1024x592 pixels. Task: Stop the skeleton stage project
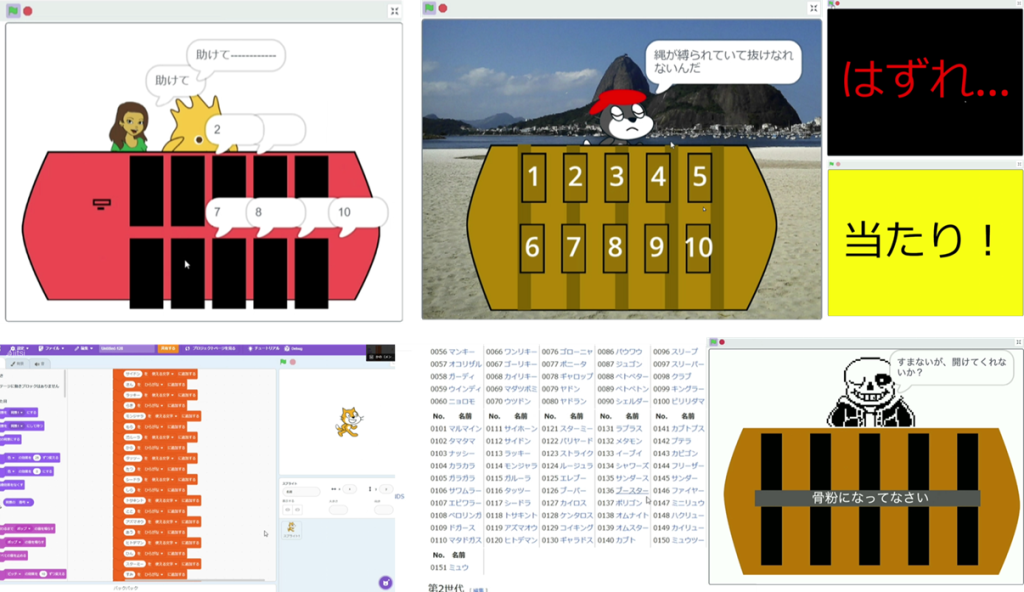pos(722,342)
